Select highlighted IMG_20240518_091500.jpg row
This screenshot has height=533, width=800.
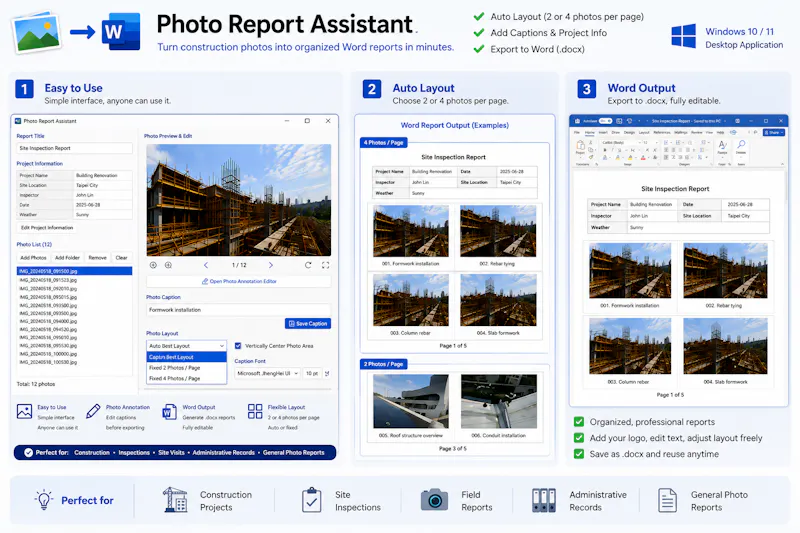(x=74, y=271)
